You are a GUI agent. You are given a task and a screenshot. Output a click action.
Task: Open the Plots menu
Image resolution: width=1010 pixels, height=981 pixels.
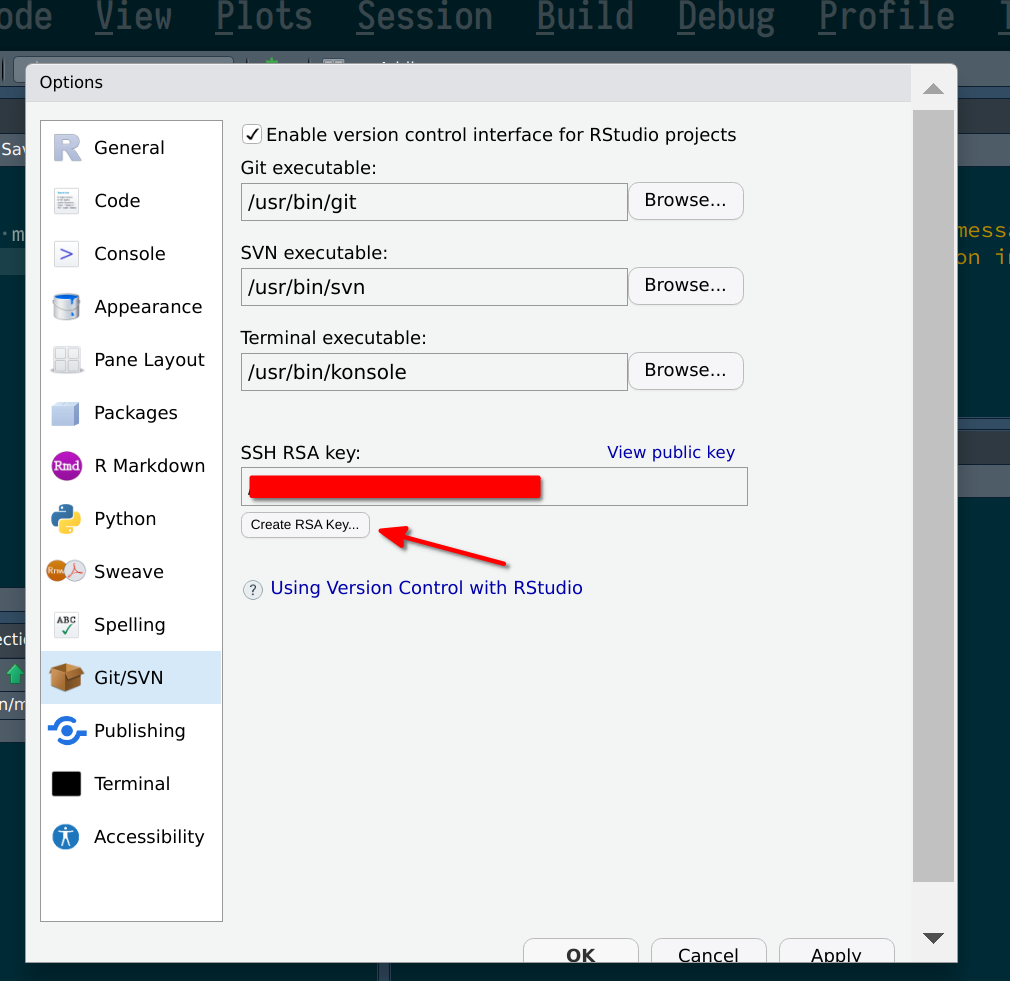pos(264,15)
